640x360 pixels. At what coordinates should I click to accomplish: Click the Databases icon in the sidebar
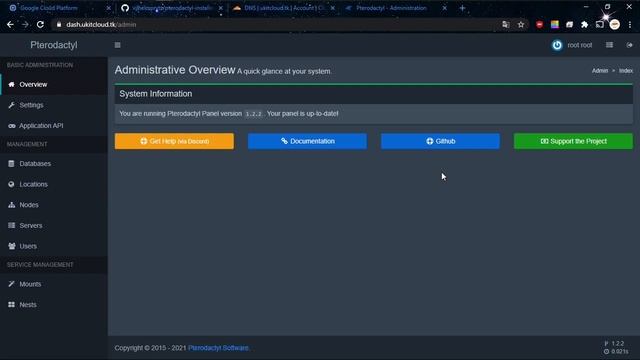11,164
